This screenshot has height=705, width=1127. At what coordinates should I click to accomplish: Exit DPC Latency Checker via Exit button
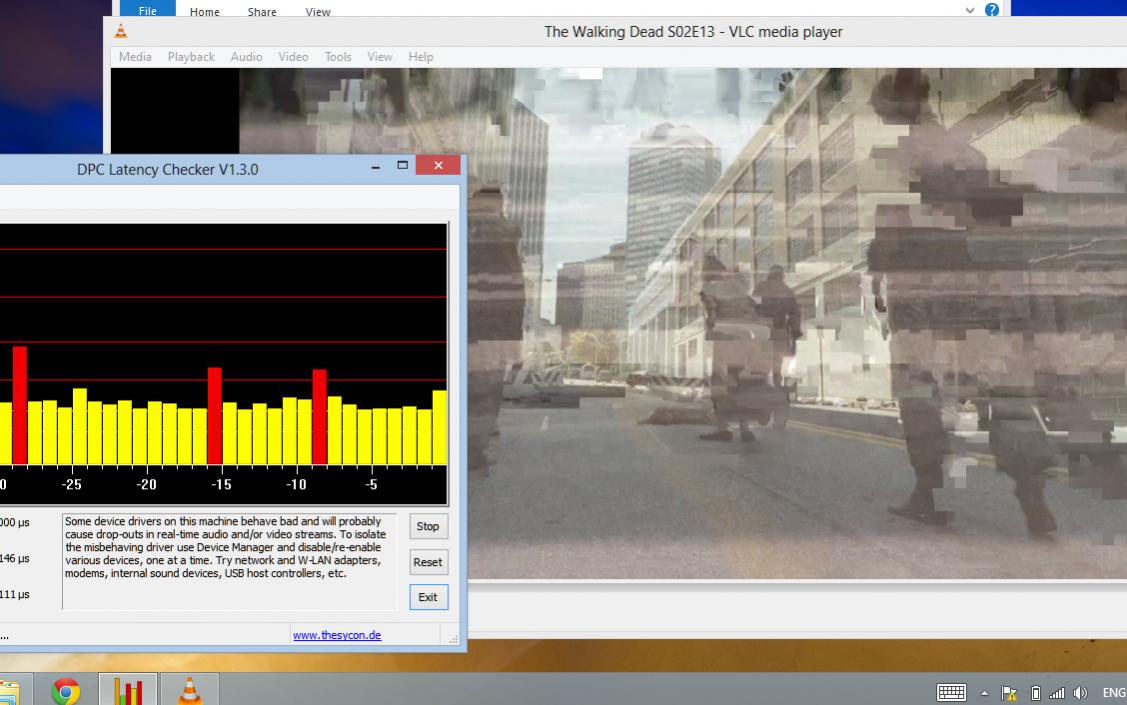point(428,597)
